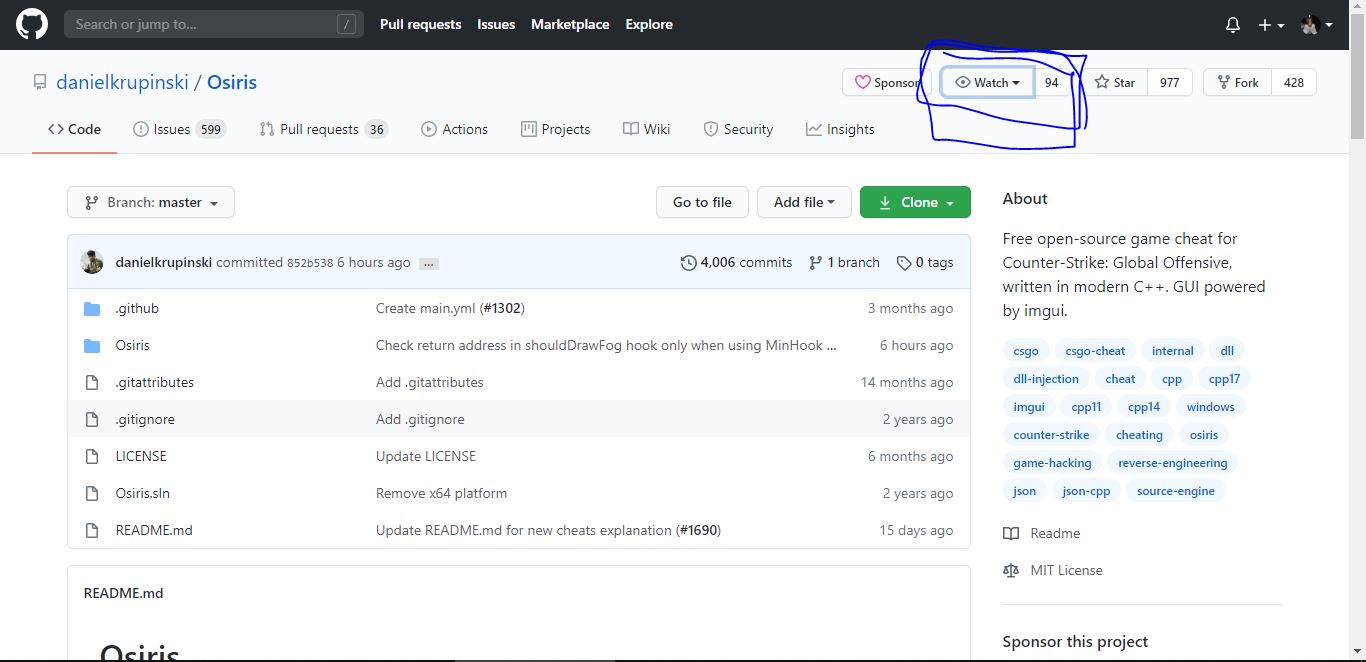This screenshot has height=662, width=1366.
Task: Open the README.md file
Action: pyautogui.click(x=154, y=530)
